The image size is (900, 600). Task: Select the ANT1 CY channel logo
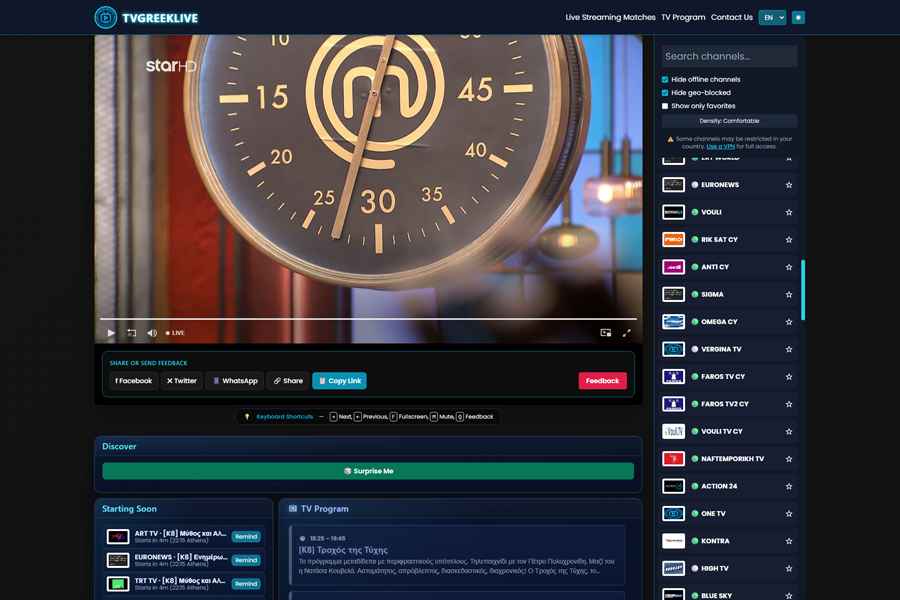(x=673, y=267)
